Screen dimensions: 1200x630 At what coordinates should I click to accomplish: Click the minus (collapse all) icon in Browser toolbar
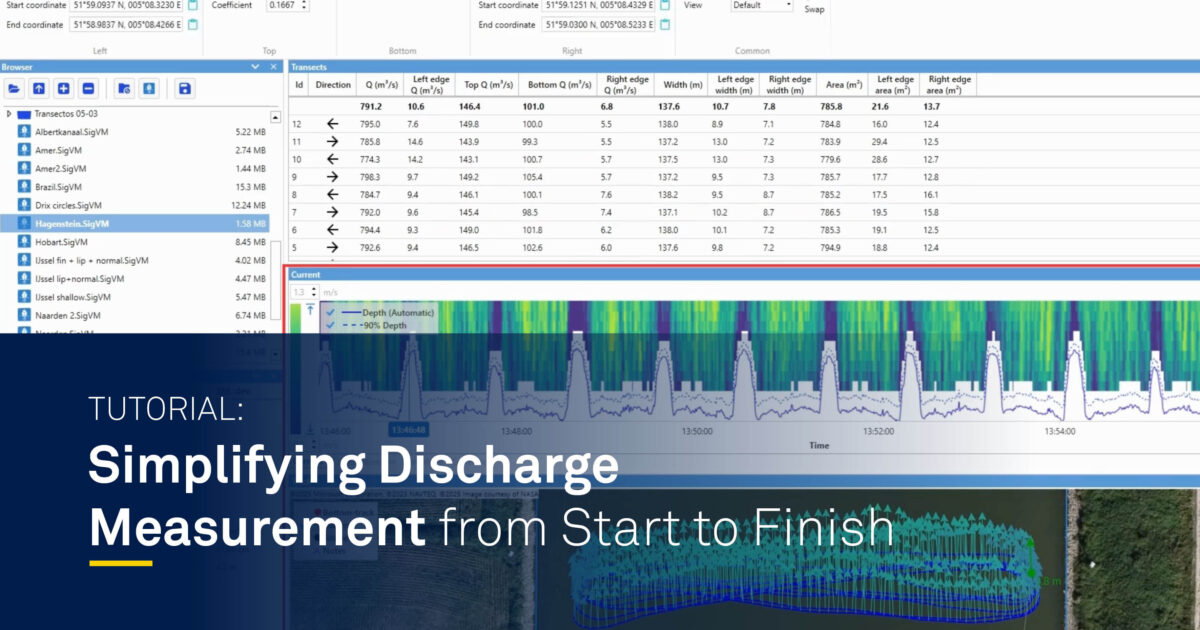(88, 88)
